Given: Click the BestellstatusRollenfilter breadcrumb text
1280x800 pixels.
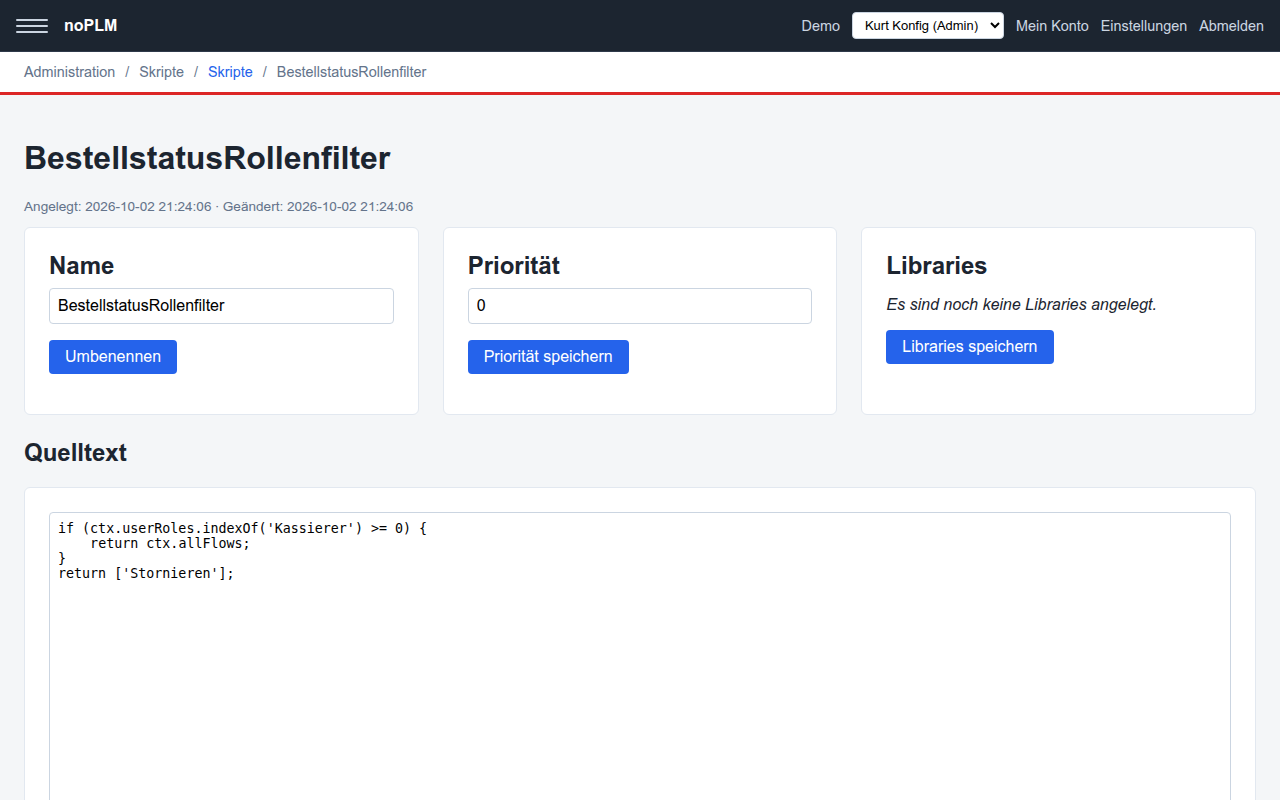Looking at the screenshot, I should [352, 72].
